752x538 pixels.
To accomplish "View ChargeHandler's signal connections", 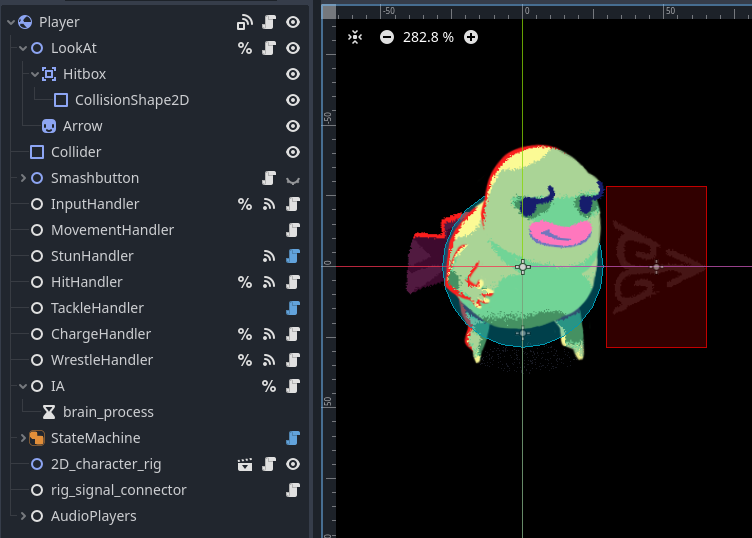I will (269, 334).
